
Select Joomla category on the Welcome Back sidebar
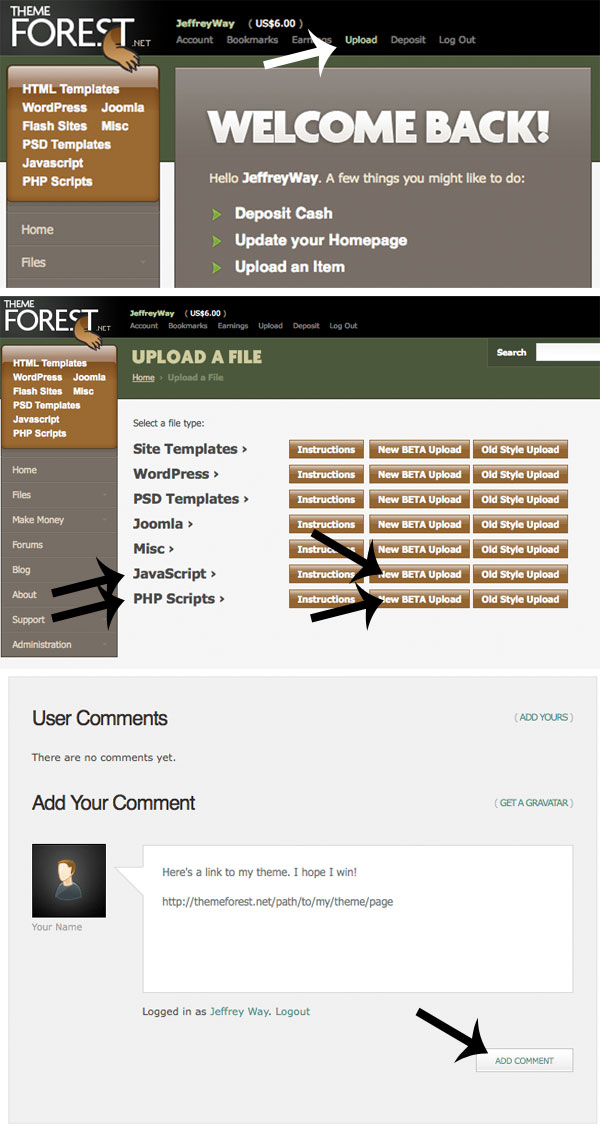tap(123, 108)
